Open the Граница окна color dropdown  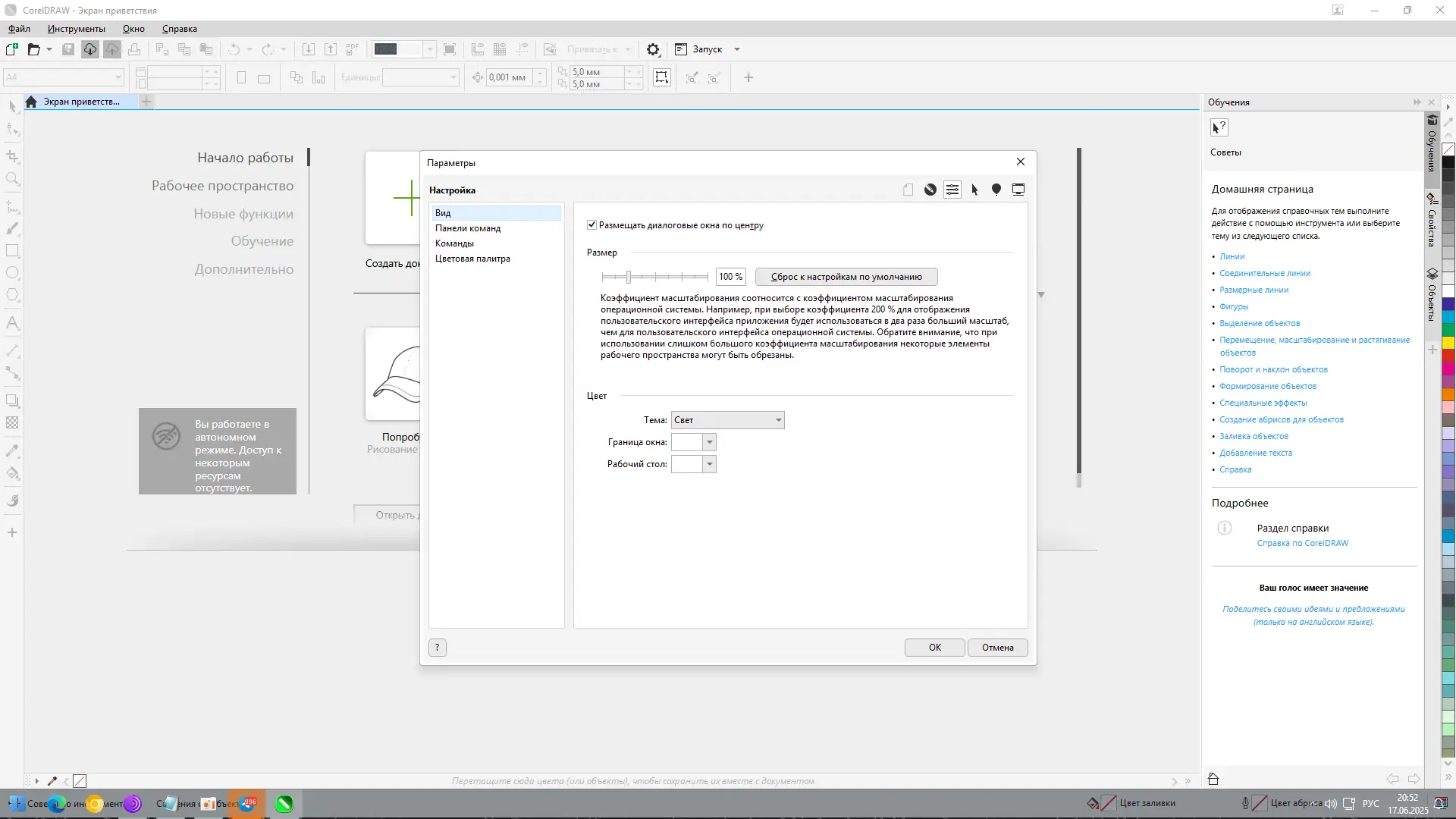click(x=708, y=442)
